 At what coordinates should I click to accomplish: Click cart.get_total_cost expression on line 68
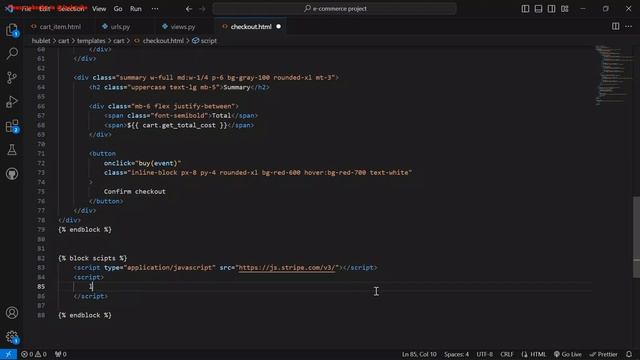click(179, 125)
